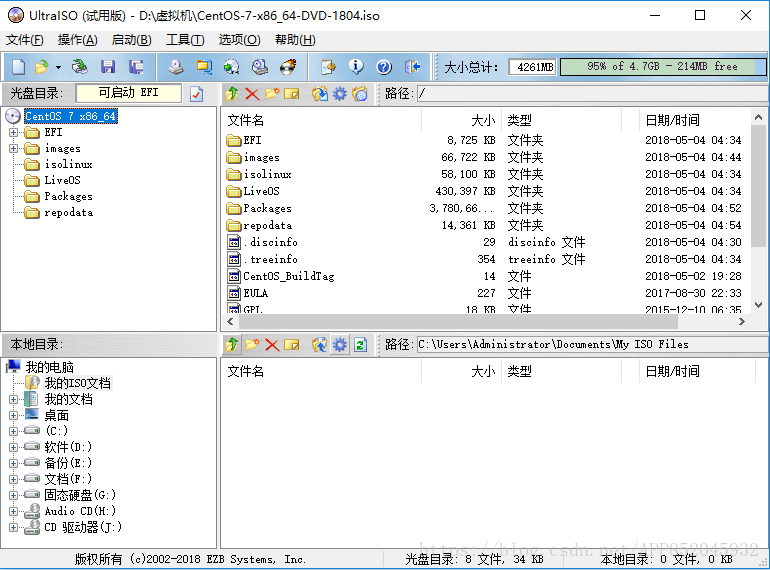770x570 pixels.
Task: Select 我的ISO文档 in local tree
Action: coord(78,383)
